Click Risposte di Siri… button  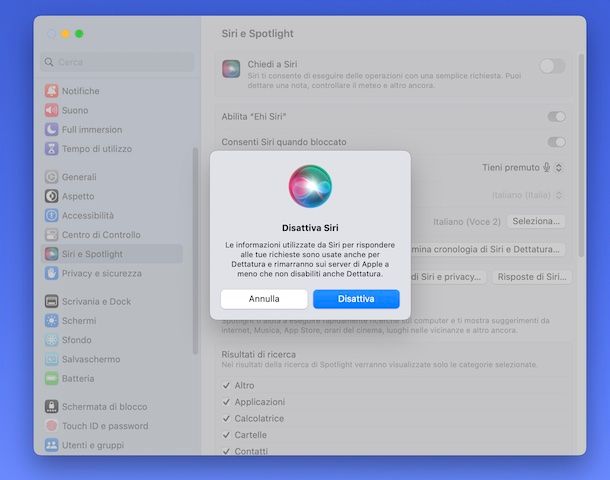[531, 277]
